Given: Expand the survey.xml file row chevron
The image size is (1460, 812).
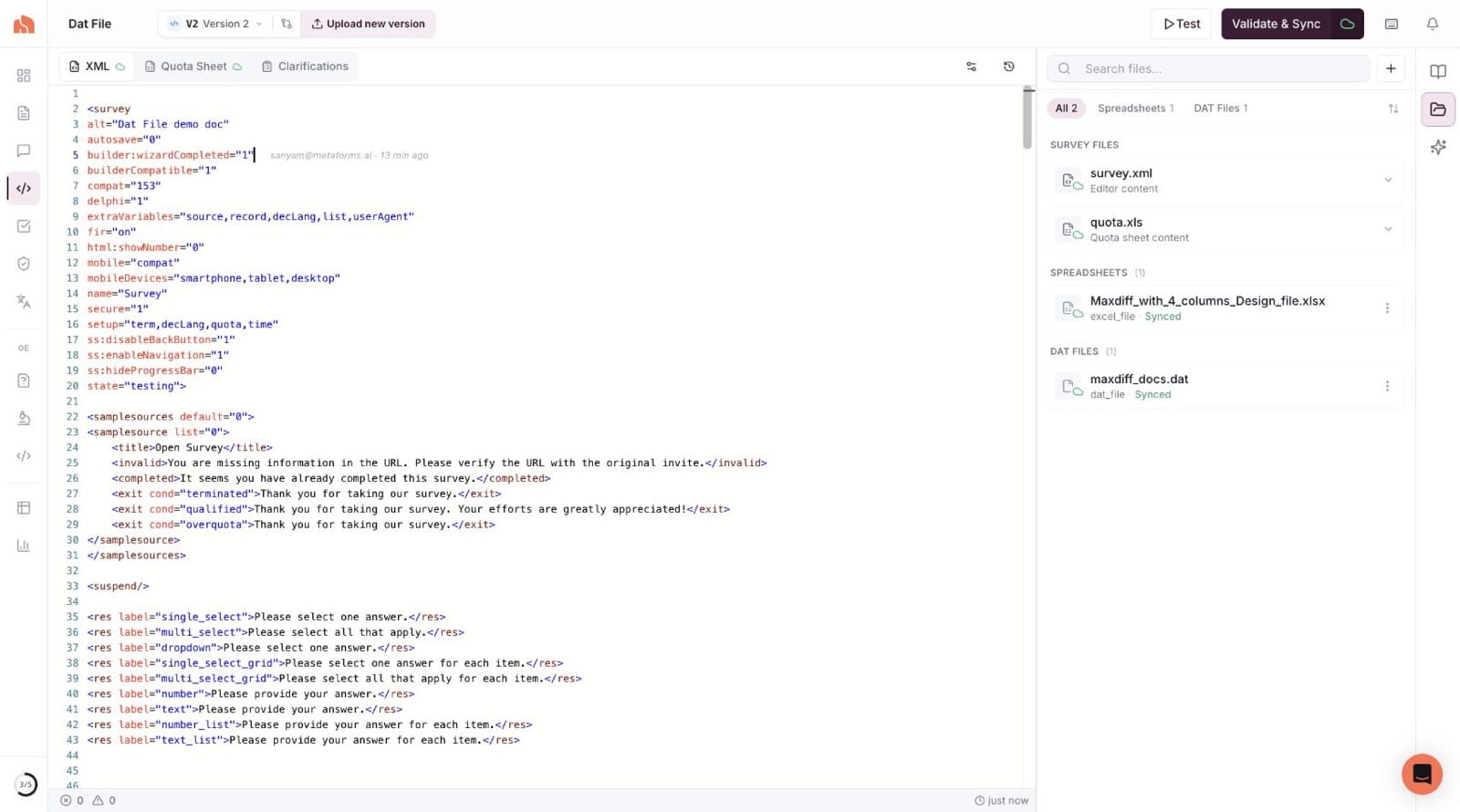Looking at the screenshot, I should [x=1388, y=180].
